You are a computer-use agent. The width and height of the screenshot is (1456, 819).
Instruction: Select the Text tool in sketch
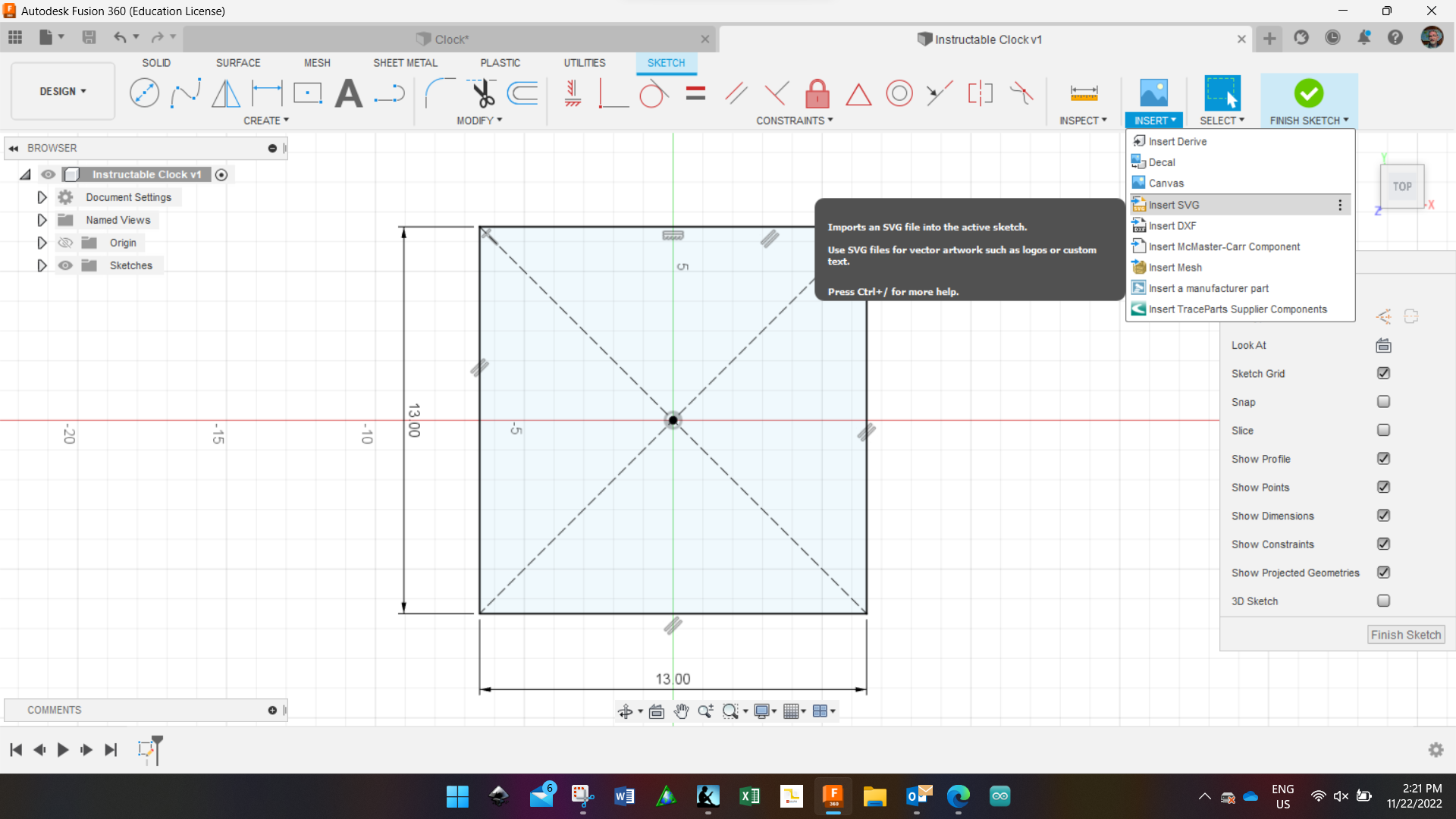coord(349,92)
